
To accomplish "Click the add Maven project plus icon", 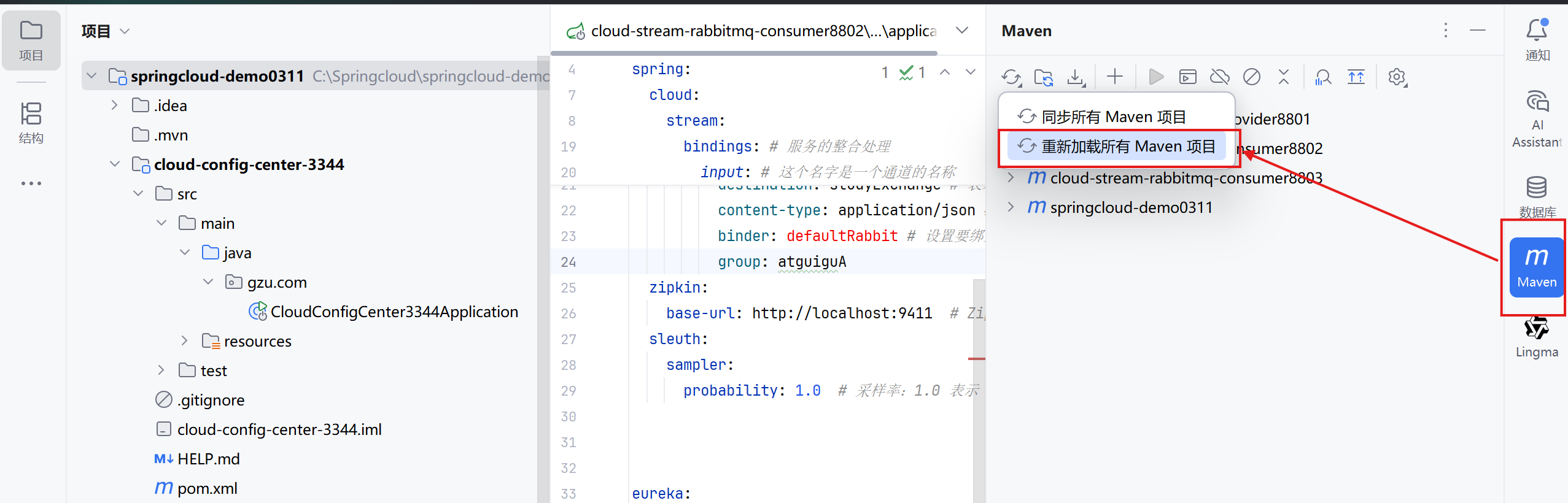I will coord(1115,77).
